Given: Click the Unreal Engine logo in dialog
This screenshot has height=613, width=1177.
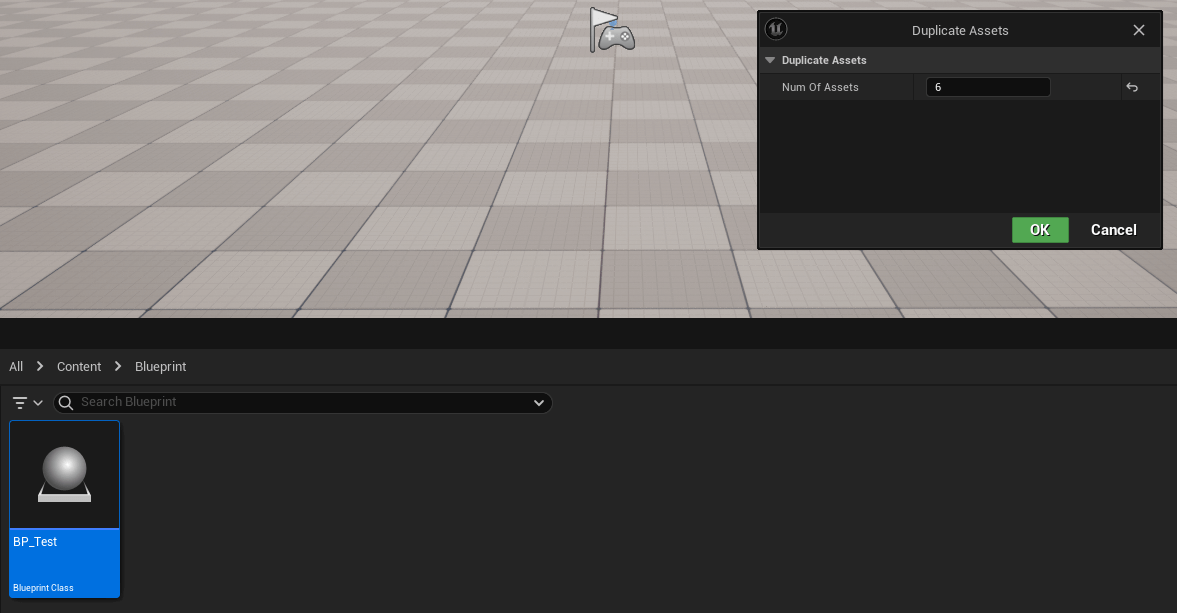Looking at the screenshot, I should point(775,30).
